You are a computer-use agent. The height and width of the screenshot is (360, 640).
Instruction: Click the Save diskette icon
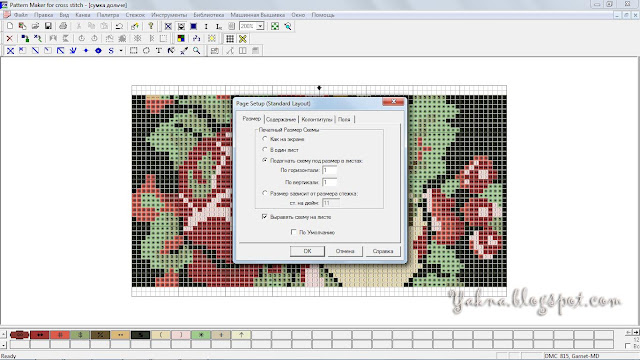pyautogui.click(x=48, y=26)
